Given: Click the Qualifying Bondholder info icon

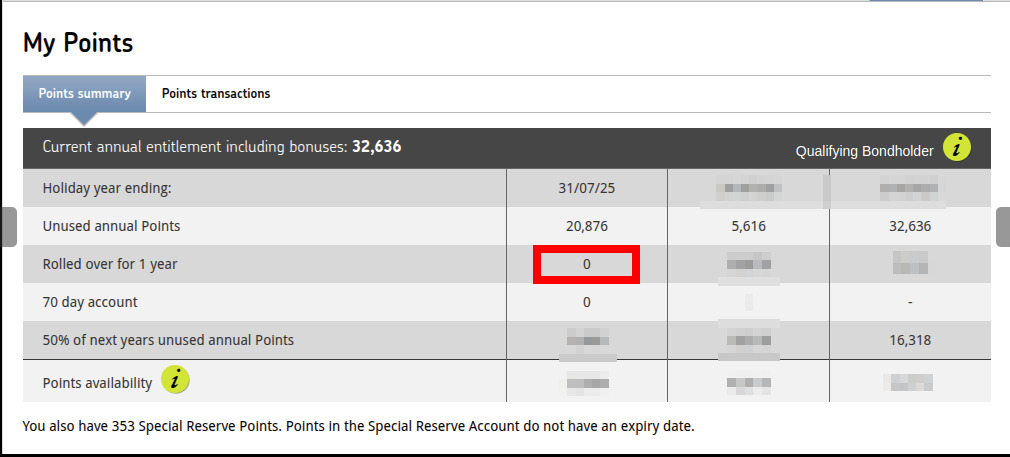Looking at the screenshot, I should coord(957,148).
